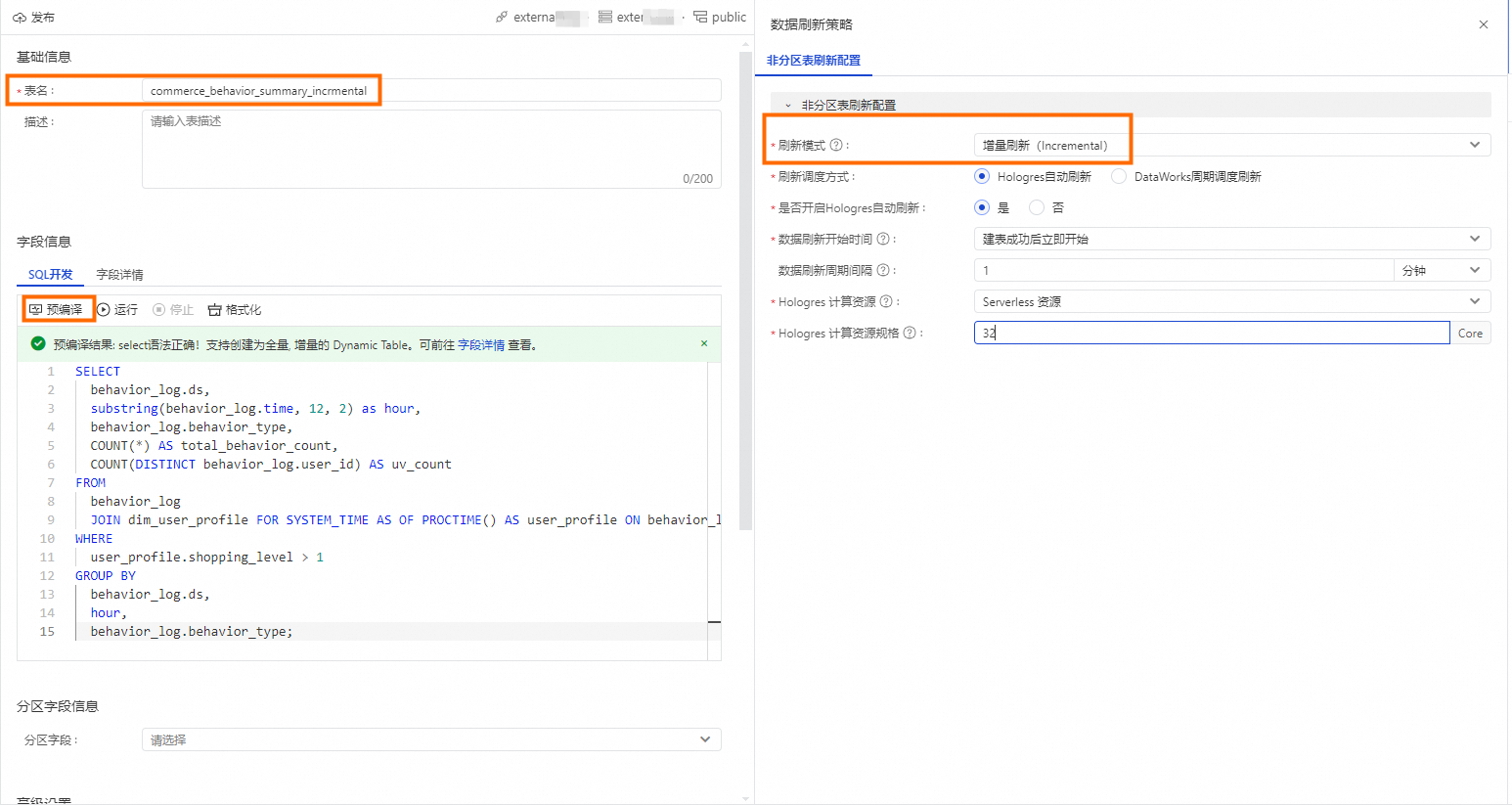Click the WHERE keyword line
1512x805 pixels.
pos(94,538)
